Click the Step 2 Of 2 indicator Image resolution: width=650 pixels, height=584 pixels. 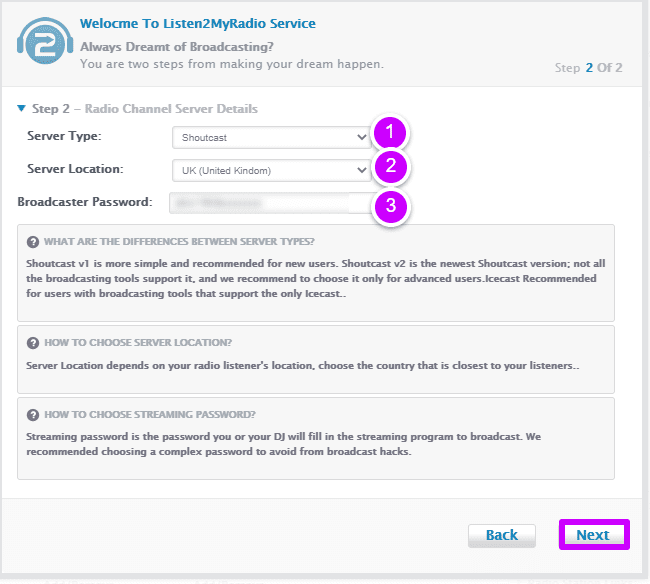click(x=589, y=68)
